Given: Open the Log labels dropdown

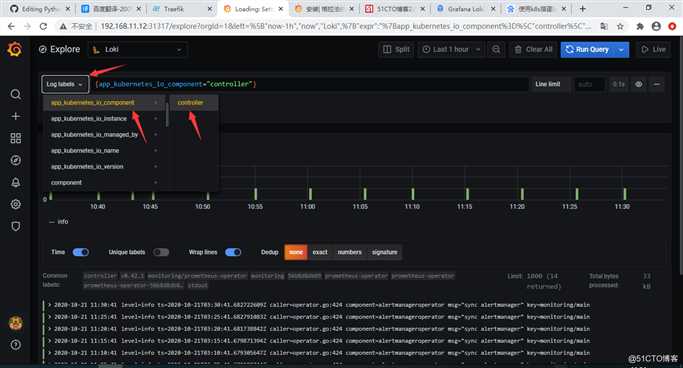Looking at the screenshot, I should [x=65, y=84].
